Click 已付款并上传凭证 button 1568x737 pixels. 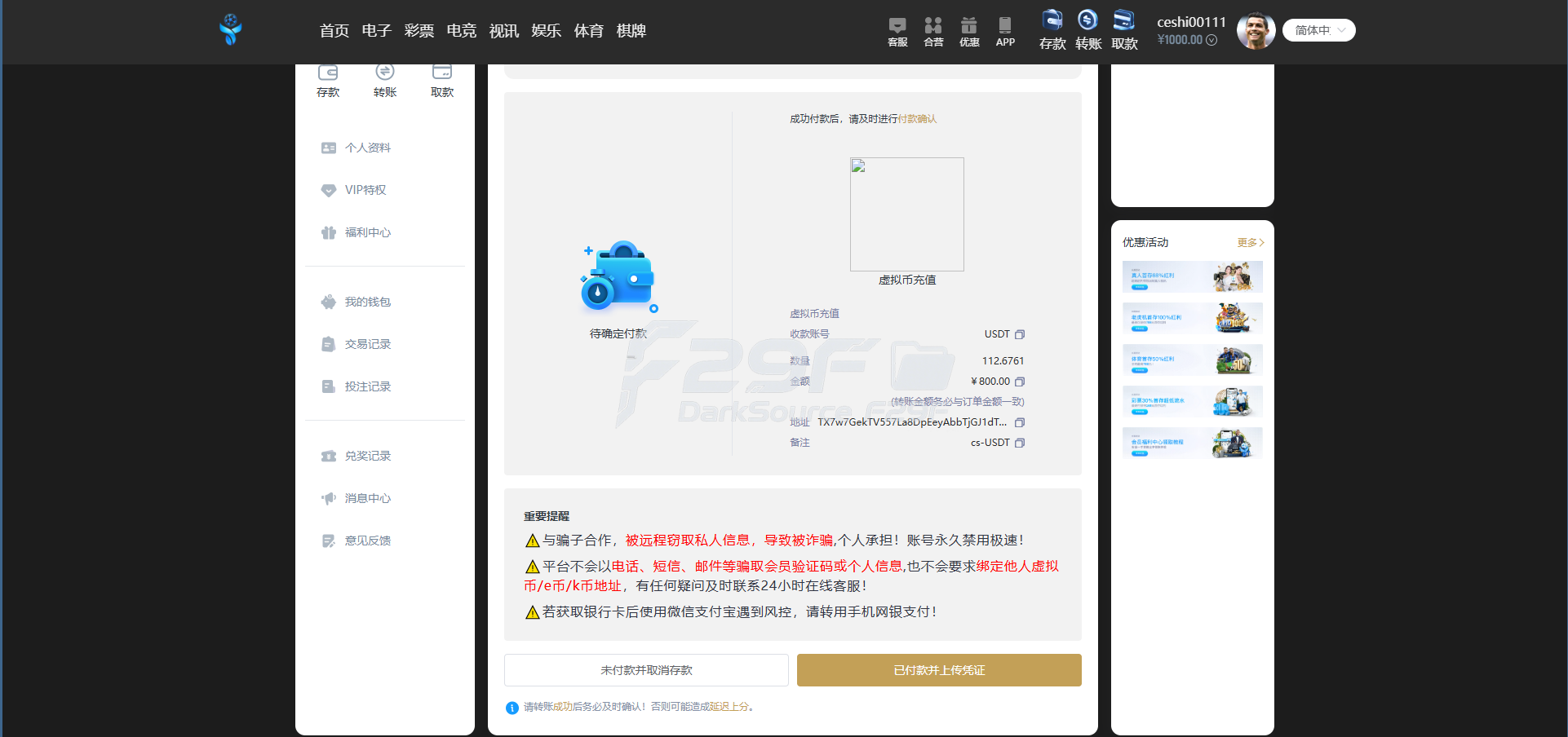(x=939, y=670)
